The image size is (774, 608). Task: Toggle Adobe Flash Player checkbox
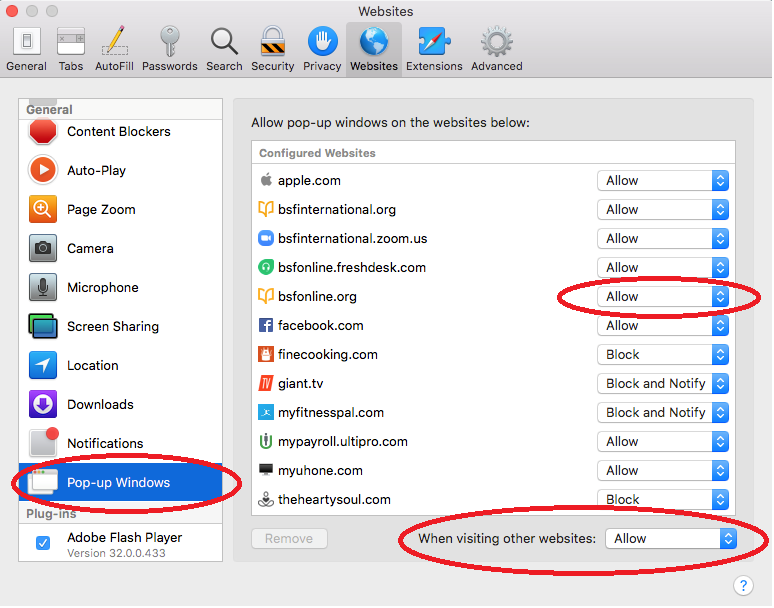pos(43,543)
